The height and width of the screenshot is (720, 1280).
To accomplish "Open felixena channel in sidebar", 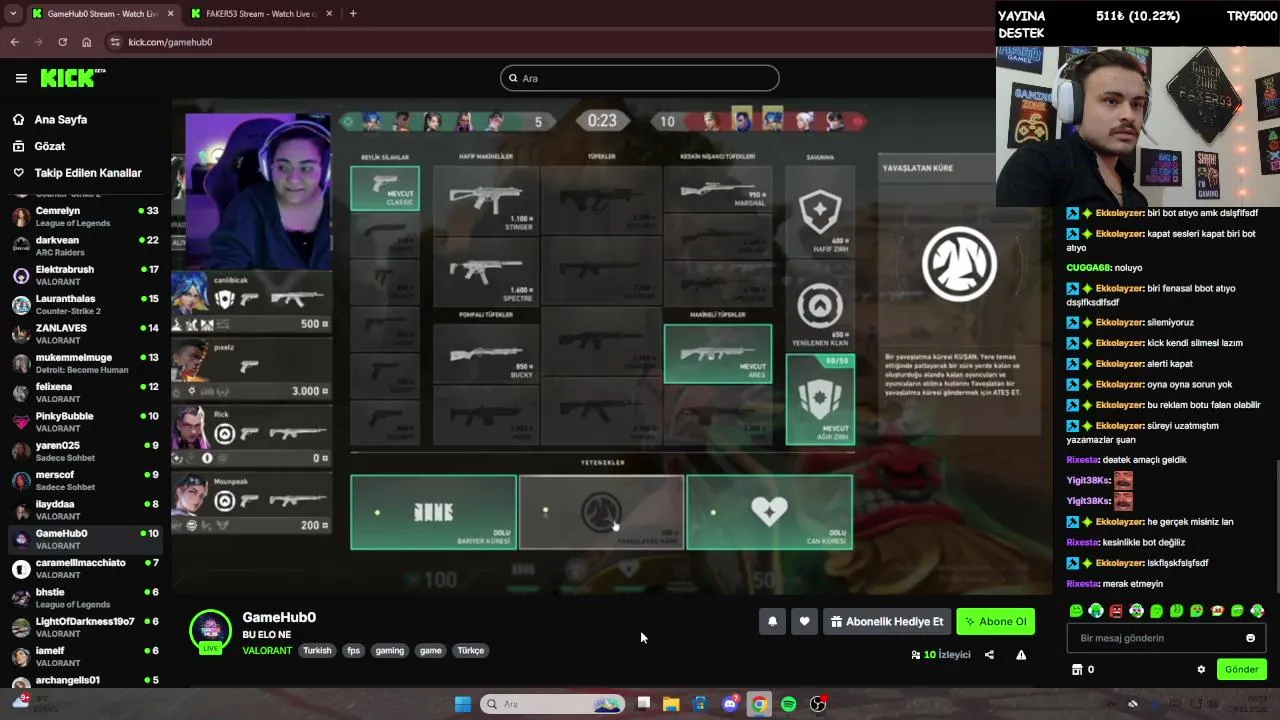I will point(85,392).
